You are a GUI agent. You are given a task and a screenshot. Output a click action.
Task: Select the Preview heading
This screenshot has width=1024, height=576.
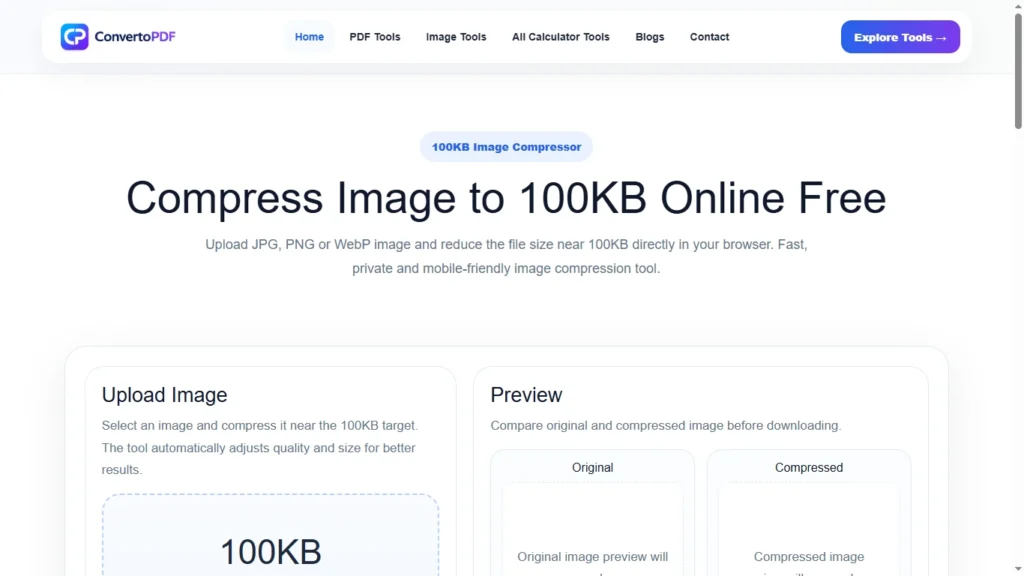pyautogui.click(x=526, y=395)
